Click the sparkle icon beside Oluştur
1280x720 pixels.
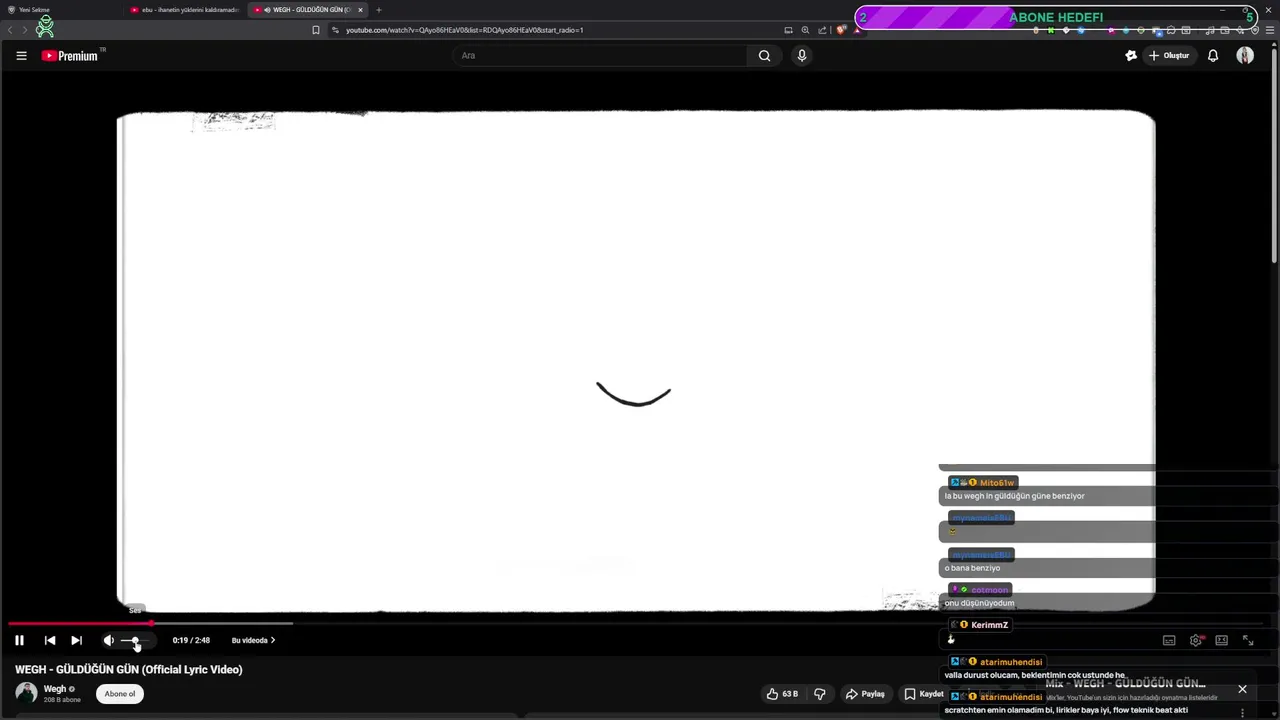(1131, 56)
